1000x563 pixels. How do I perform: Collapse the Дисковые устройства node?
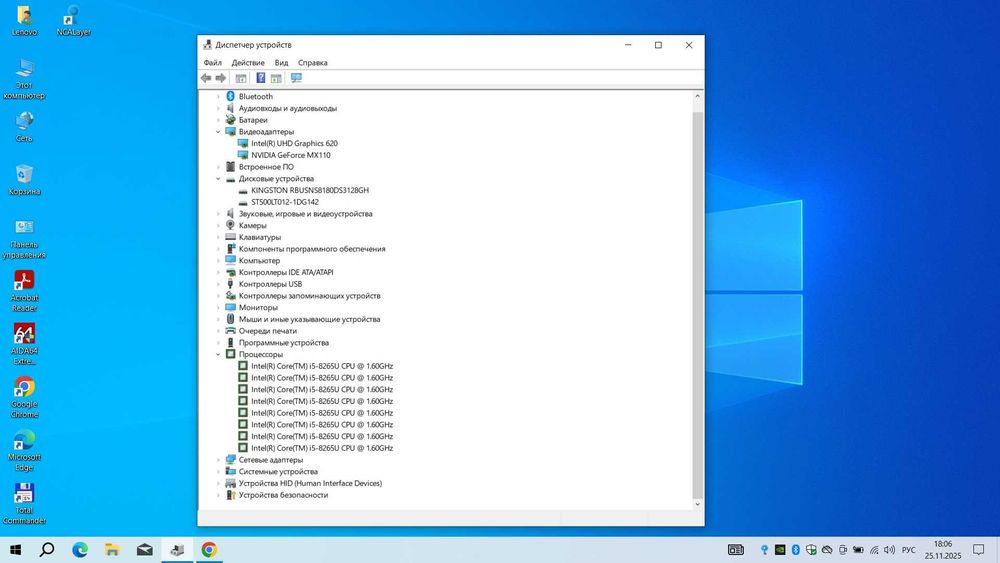point(218,179)
